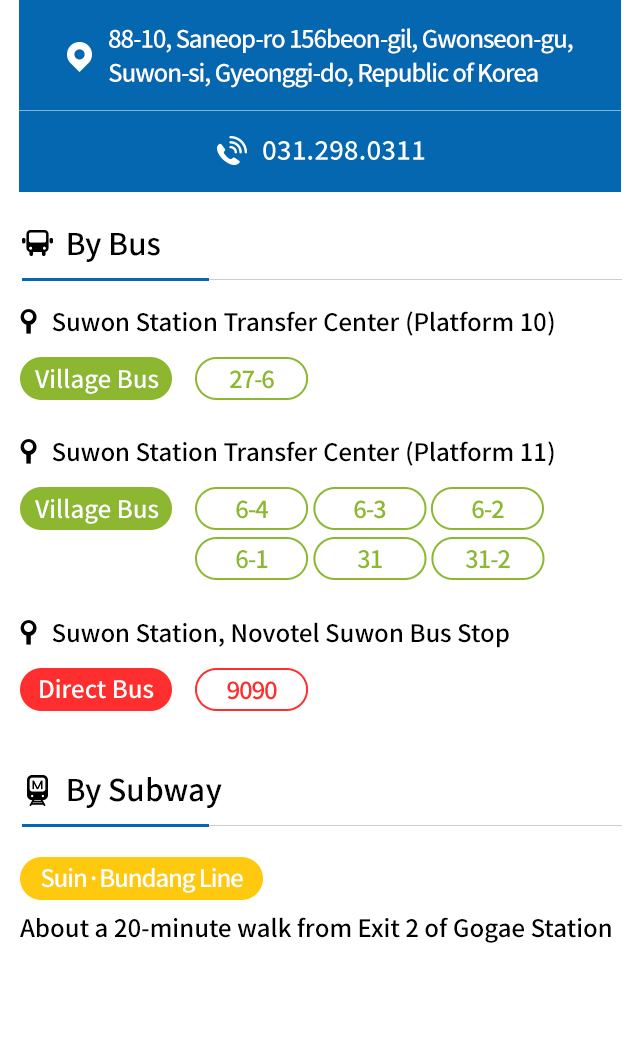This screenshot has height=1037, width=640.
Task: Click the yellow Suin·Bundang Line badge
Action: click(141, 878)
